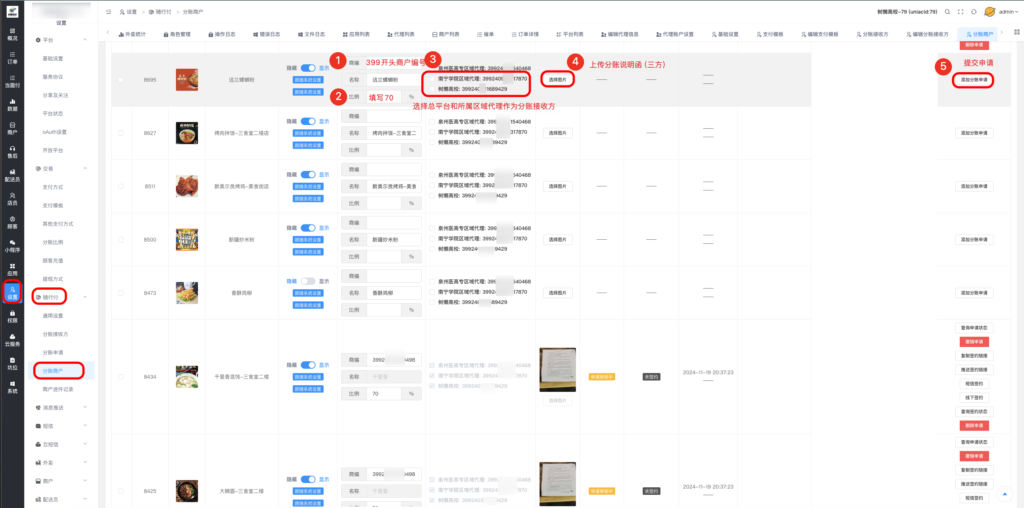Viewport: 1024px width, 508px height.
Task: Open the 系统 system icon in left rail
Action: click(x=12, y=387)
